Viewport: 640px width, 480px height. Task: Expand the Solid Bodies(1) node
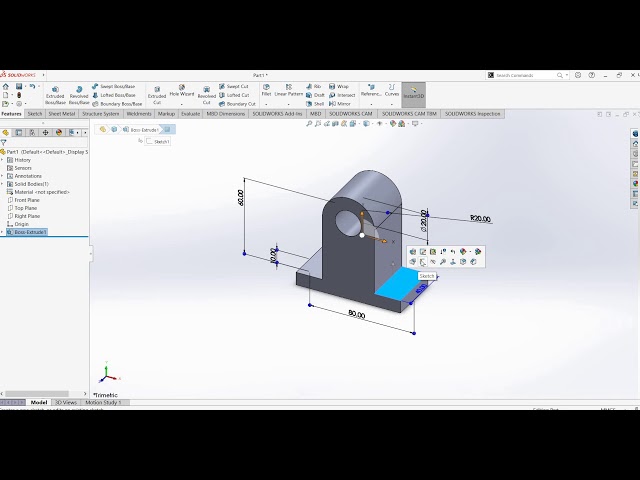tap(2, 184)
